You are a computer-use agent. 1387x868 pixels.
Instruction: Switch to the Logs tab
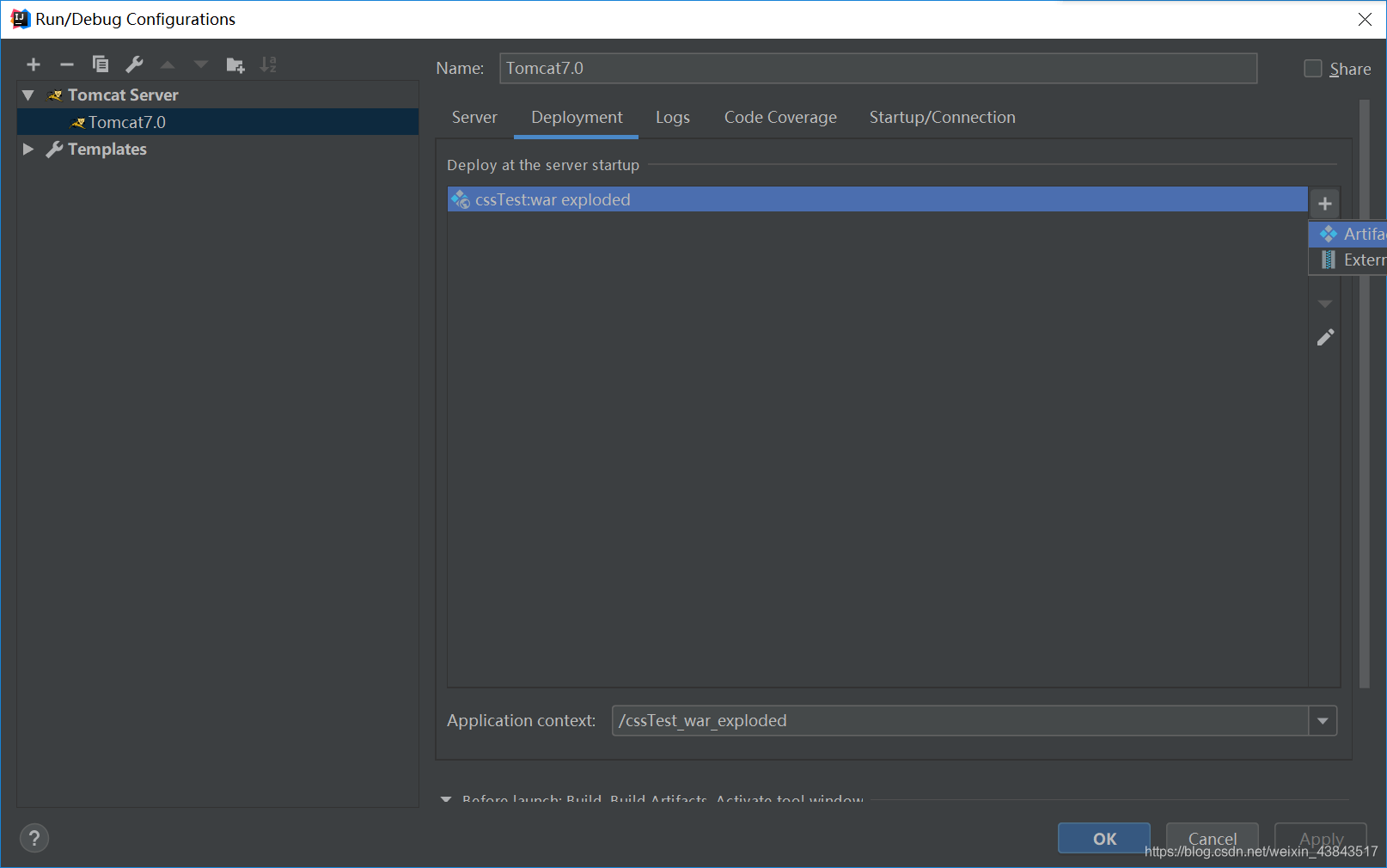(x=673, y=118)
